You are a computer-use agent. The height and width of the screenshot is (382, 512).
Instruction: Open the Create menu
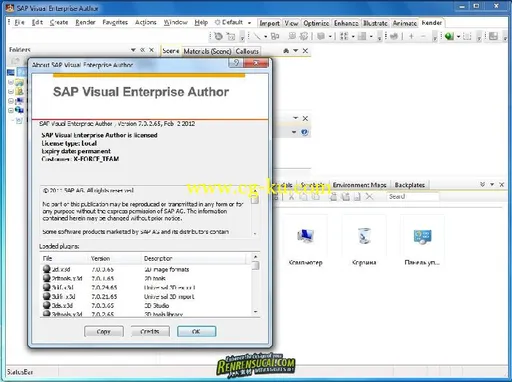[59, 22]
